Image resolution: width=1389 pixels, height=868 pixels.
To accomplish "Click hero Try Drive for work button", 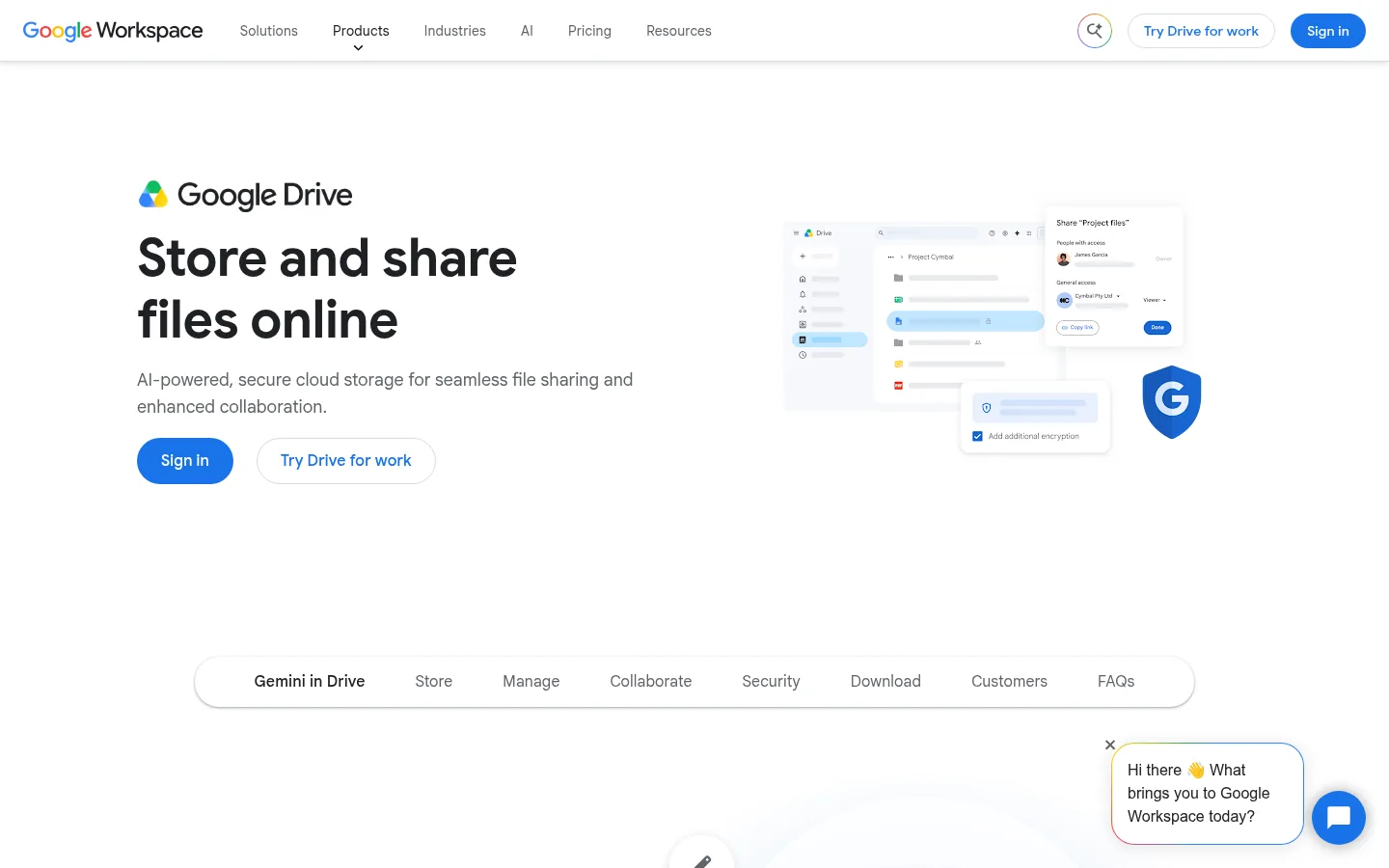I will coord(346,461).
